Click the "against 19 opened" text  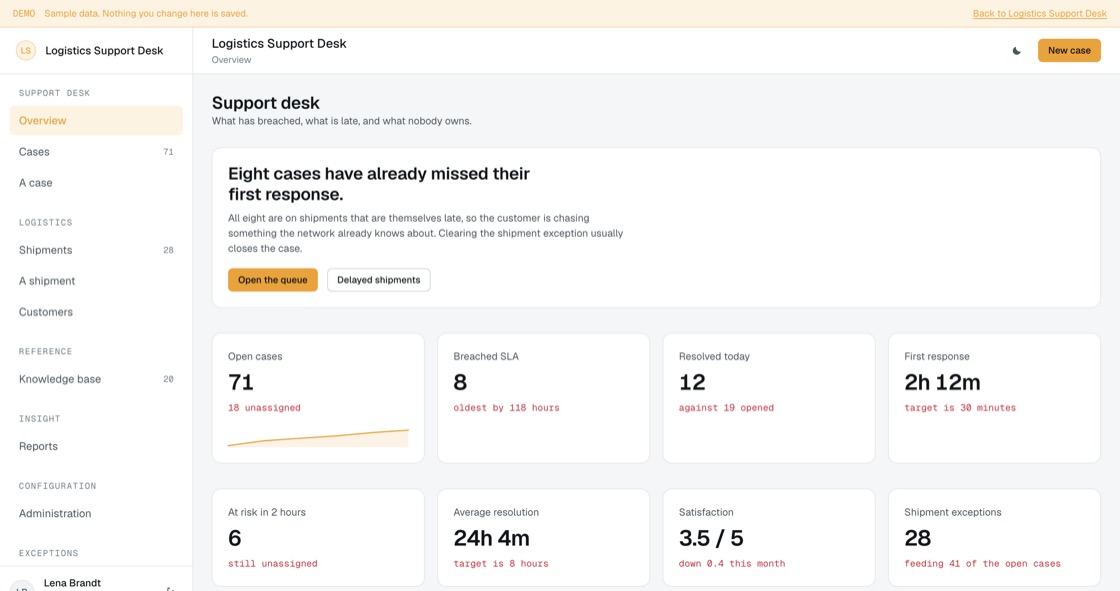(x=726, y=408)
